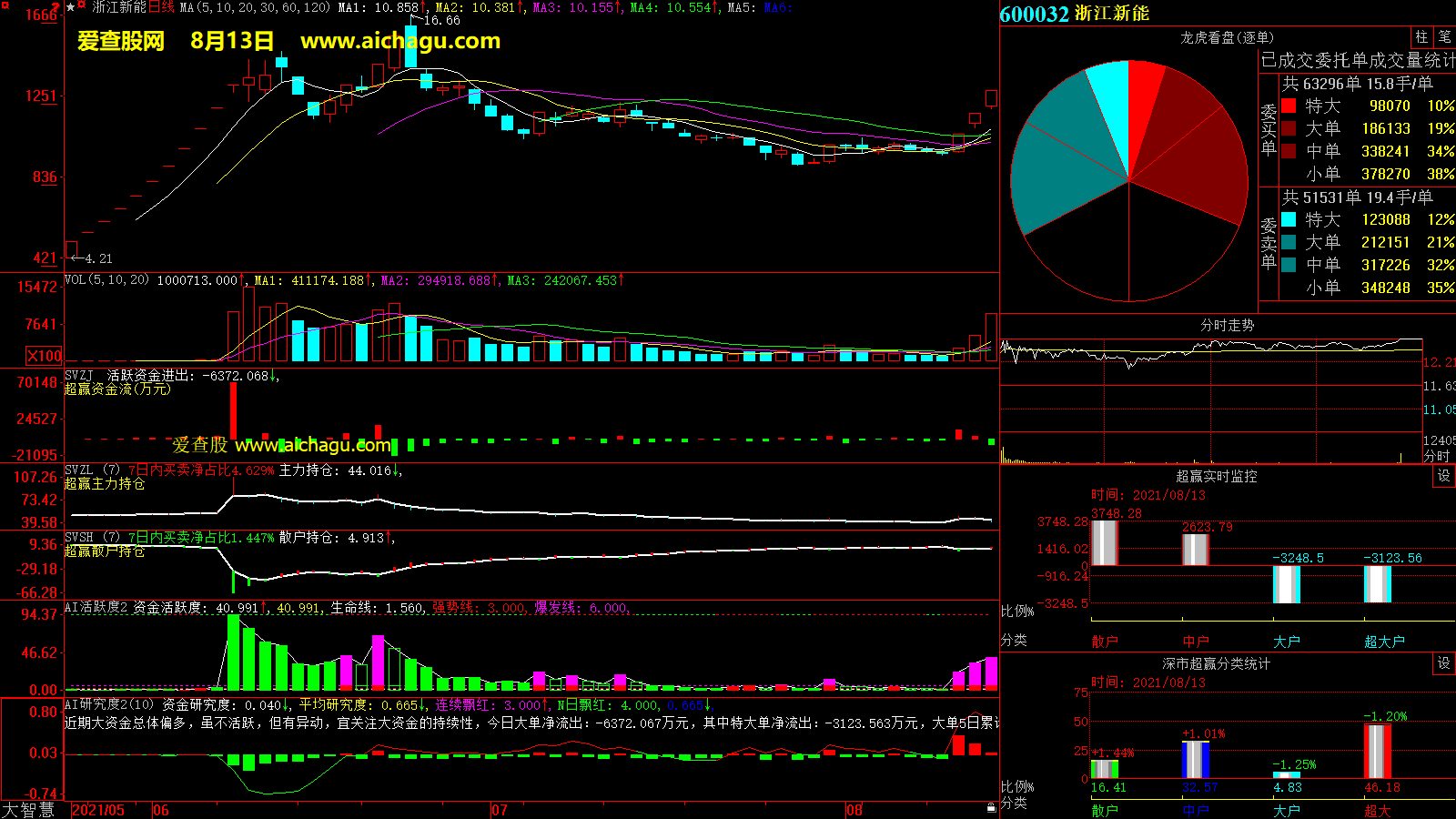Switch the 龙虎看盘 view to 柱 mode
Screen dimensions: 1456x819
point(1421,36)
